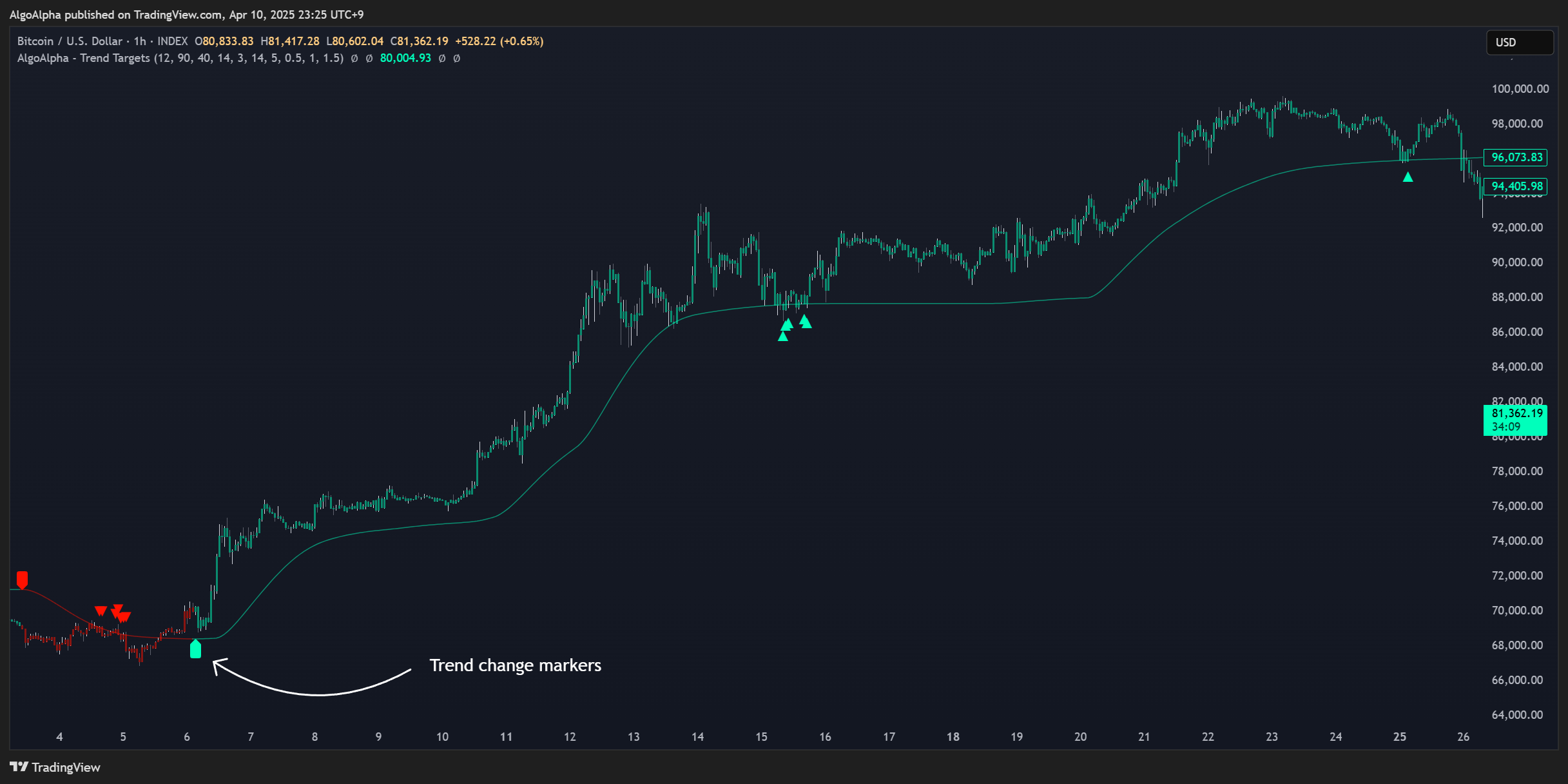Screen dimensions: 1568x784
Task: Click the TradingView logo
Action: pos(55,767)
